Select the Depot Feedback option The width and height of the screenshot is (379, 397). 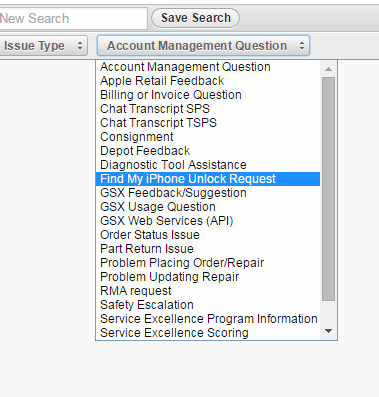click(x=208, y=151)
